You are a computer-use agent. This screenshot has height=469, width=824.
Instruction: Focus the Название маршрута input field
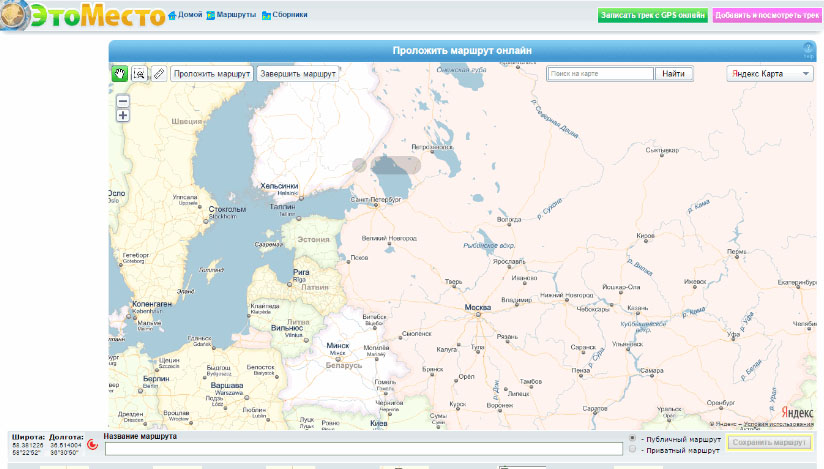pyautogui.click(x=364, y=448)
